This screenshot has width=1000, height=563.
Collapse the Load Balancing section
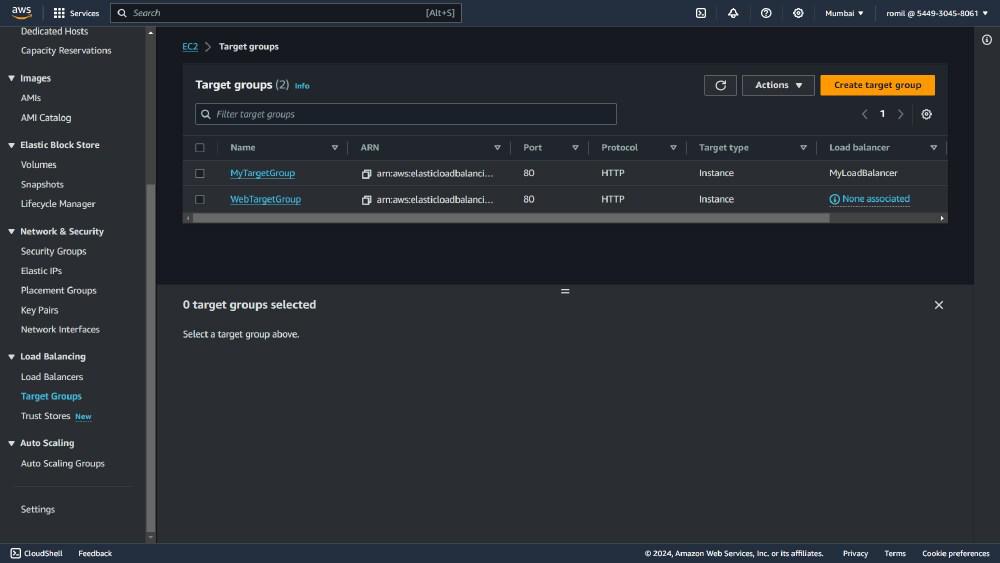11,357
